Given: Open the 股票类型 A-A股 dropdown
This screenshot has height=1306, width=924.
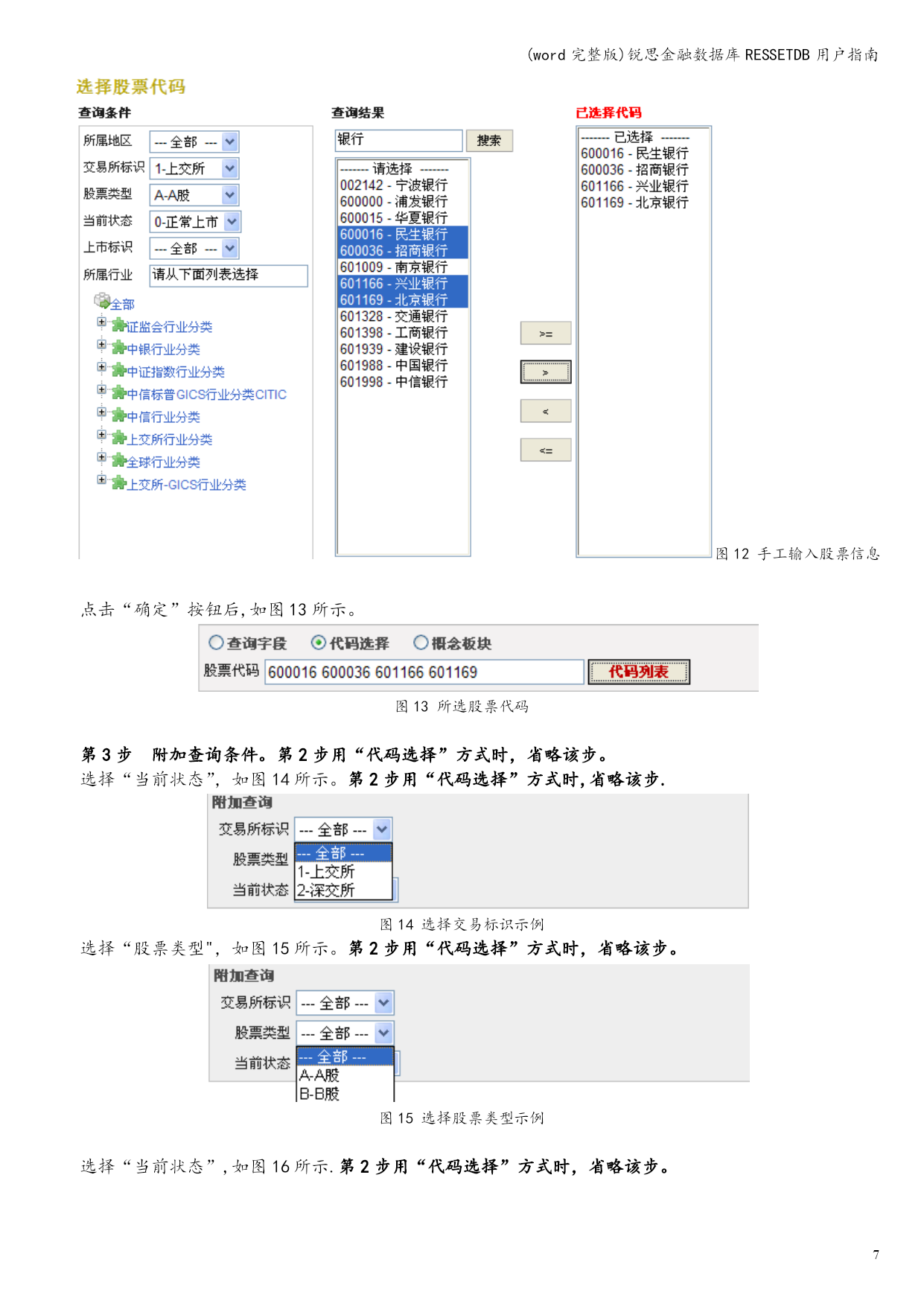Looking at the screenshot, I should pos(194,195).
